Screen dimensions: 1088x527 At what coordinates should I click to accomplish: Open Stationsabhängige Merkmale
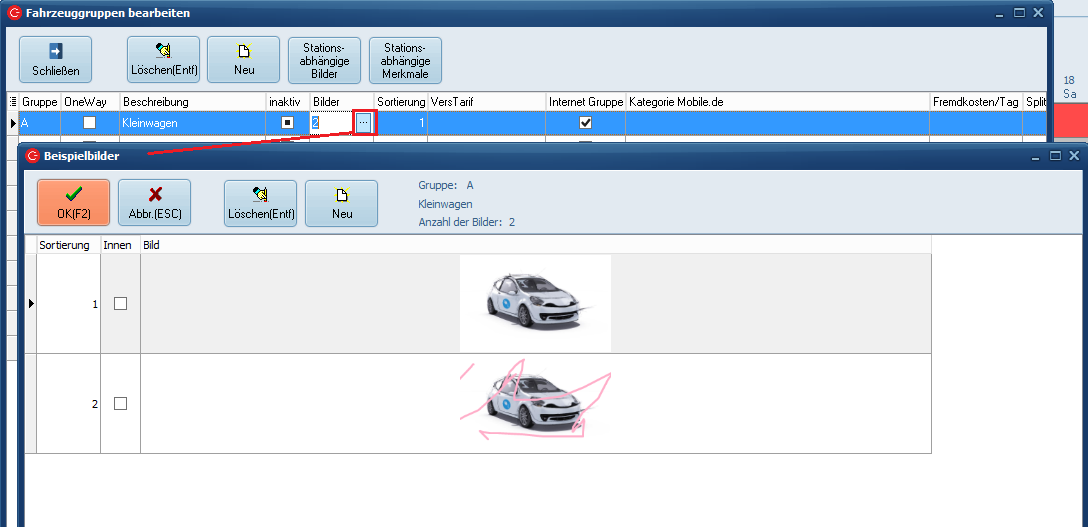(405, 60)
